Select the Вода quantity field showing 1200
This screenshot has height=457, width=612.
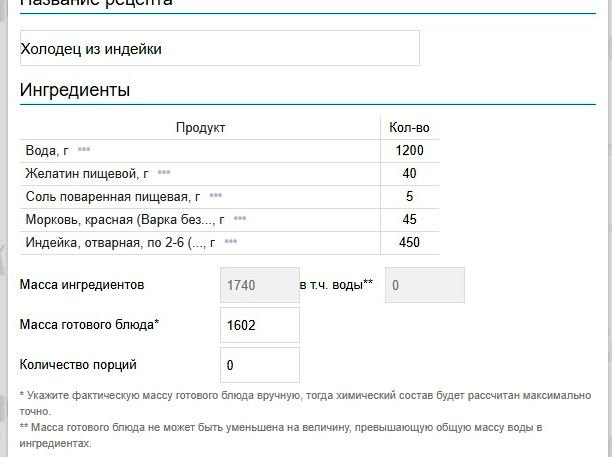(x=409, y=151)
